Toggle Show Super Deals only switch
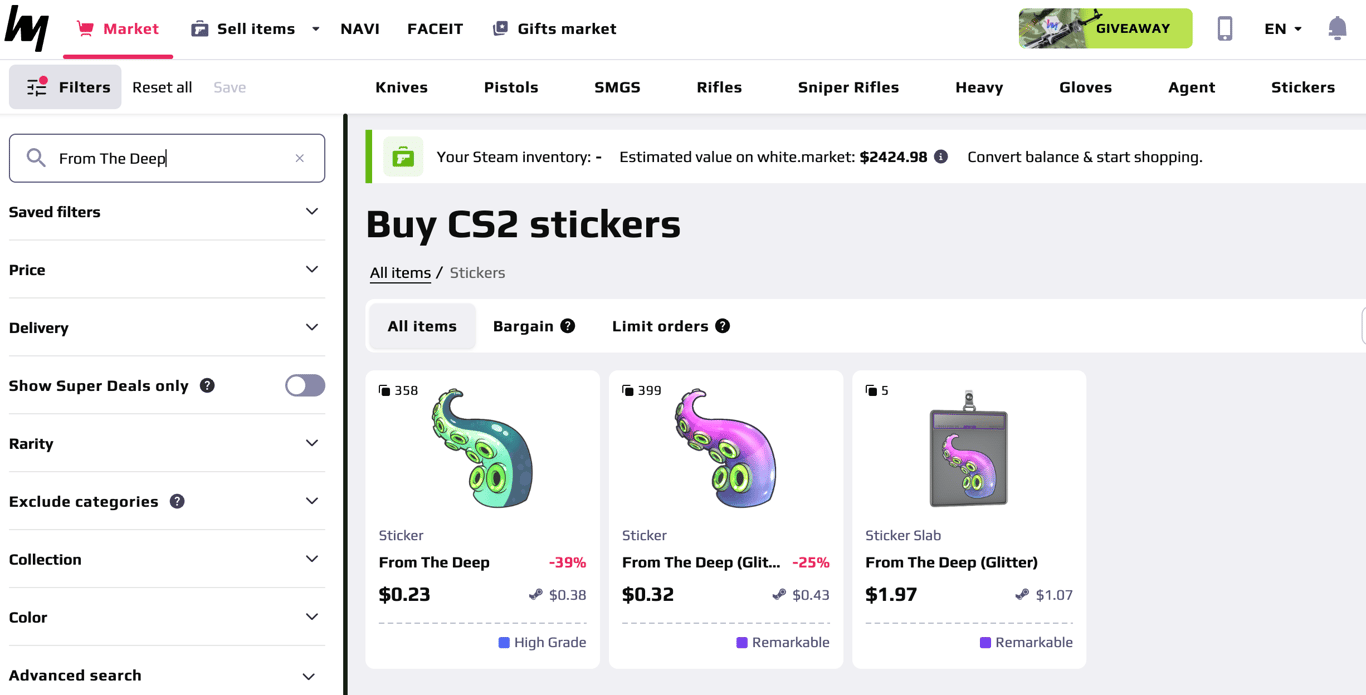The height and width of the screenshot is (695, 1366). (305, 385)
